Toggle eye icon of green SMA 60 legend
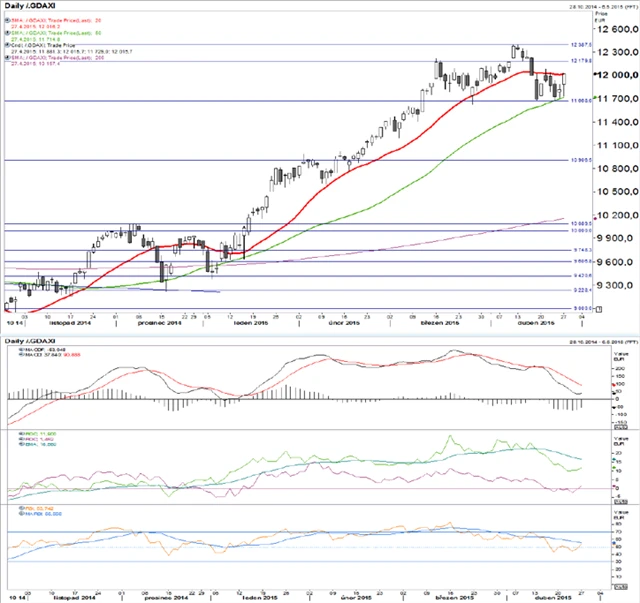This screenshot has width=640, height=603. pyautogui.click(x=7, y=33)
